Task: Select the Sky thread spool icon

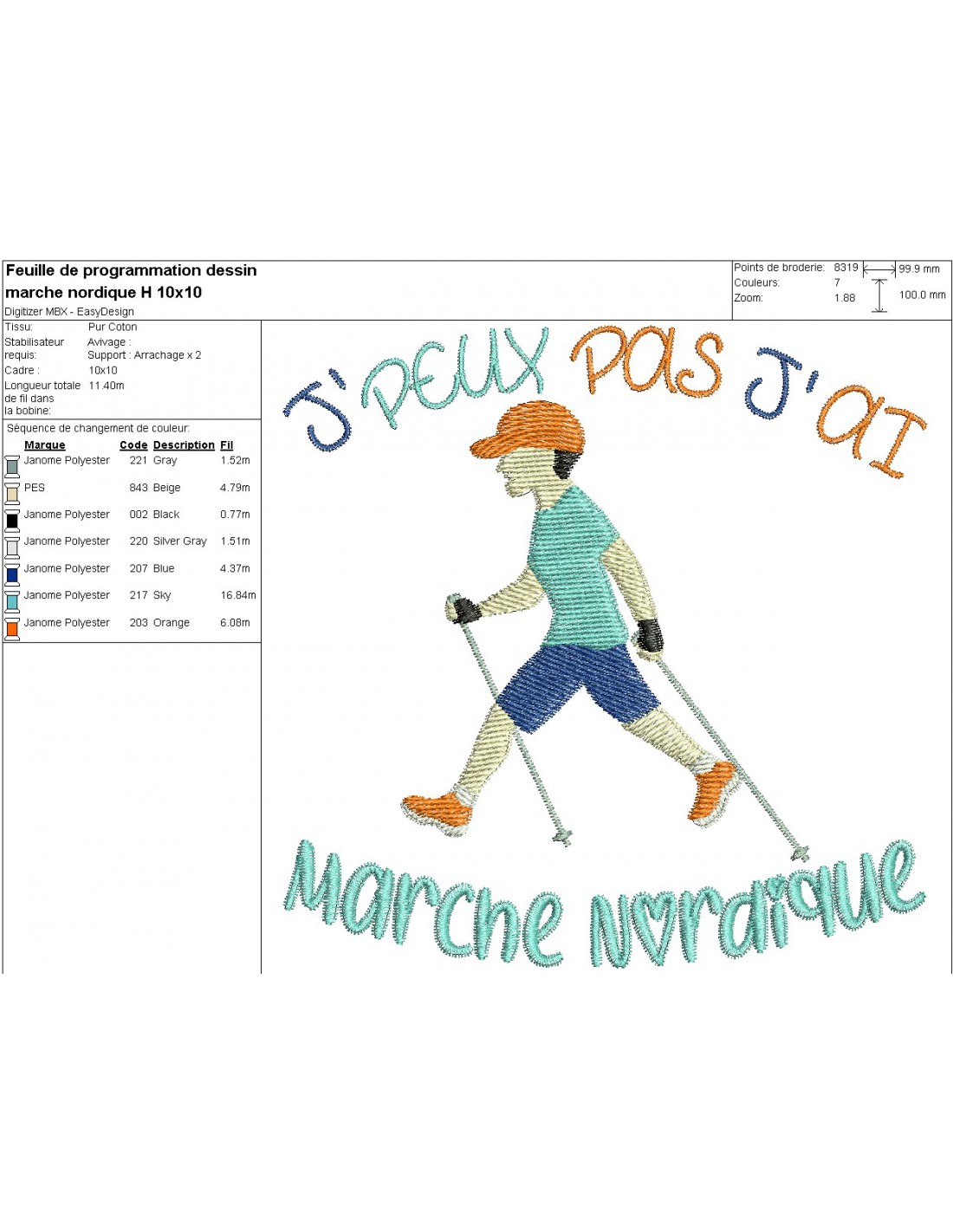Action: point(12,601)
